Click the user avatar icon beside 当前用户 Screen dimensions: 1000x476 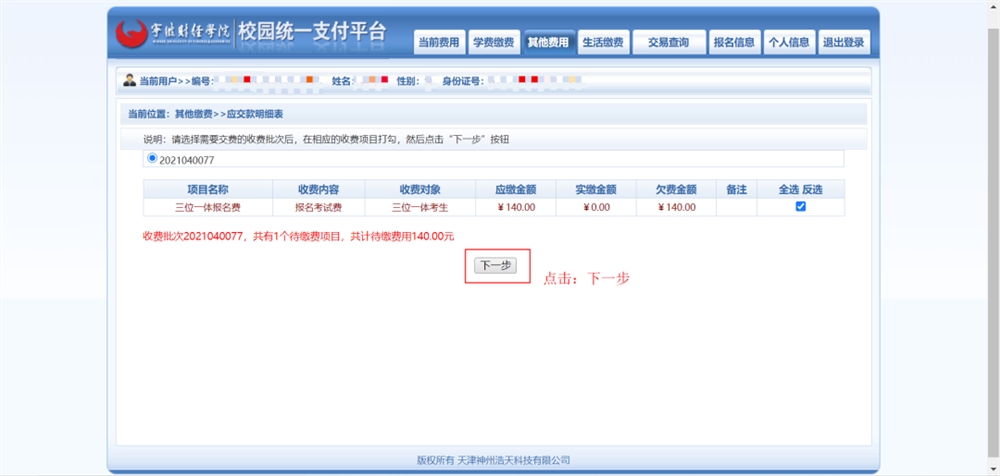[x=129, y=80]
